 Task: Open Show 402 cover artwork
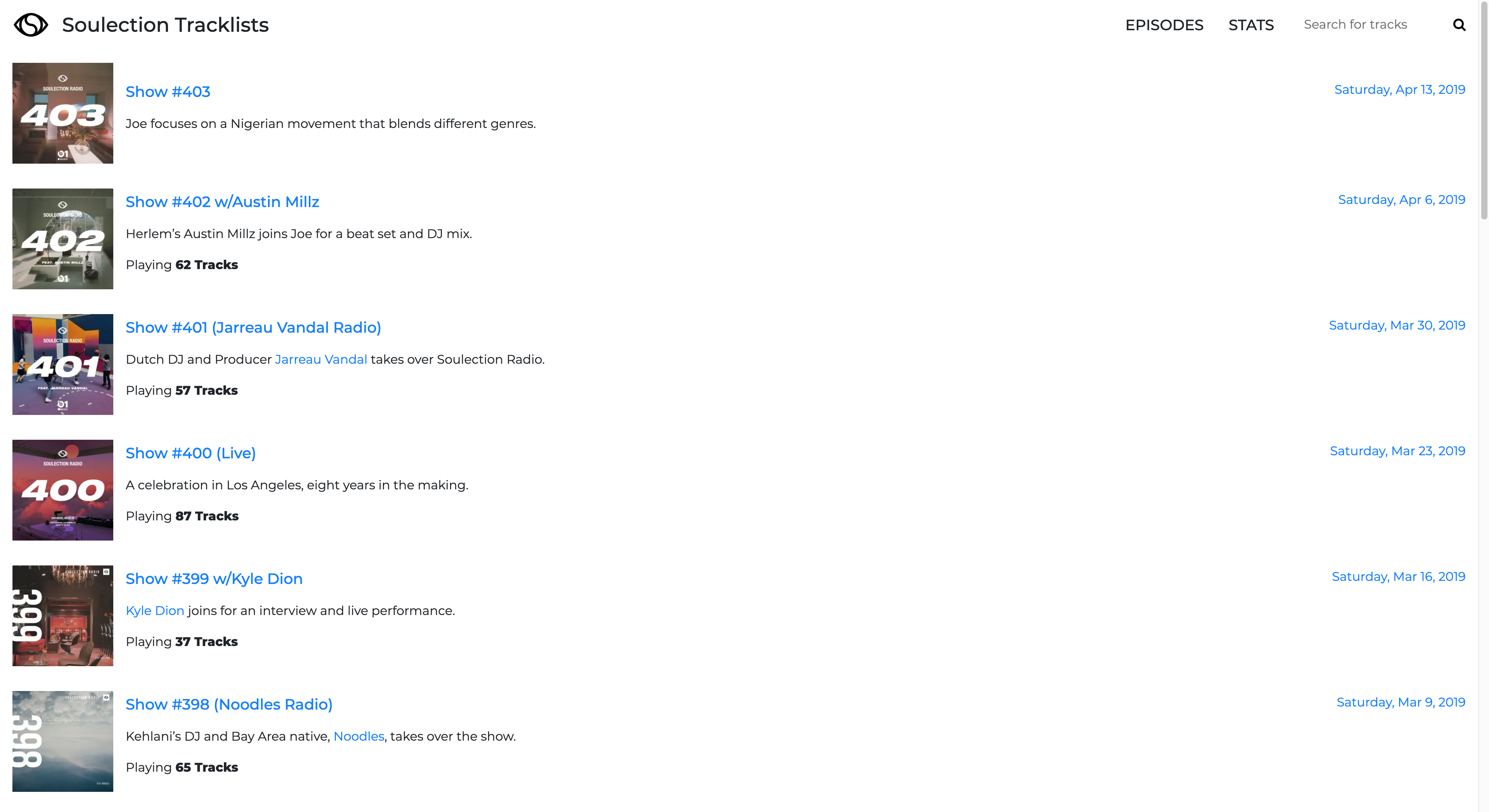click(x=62, y=239)
